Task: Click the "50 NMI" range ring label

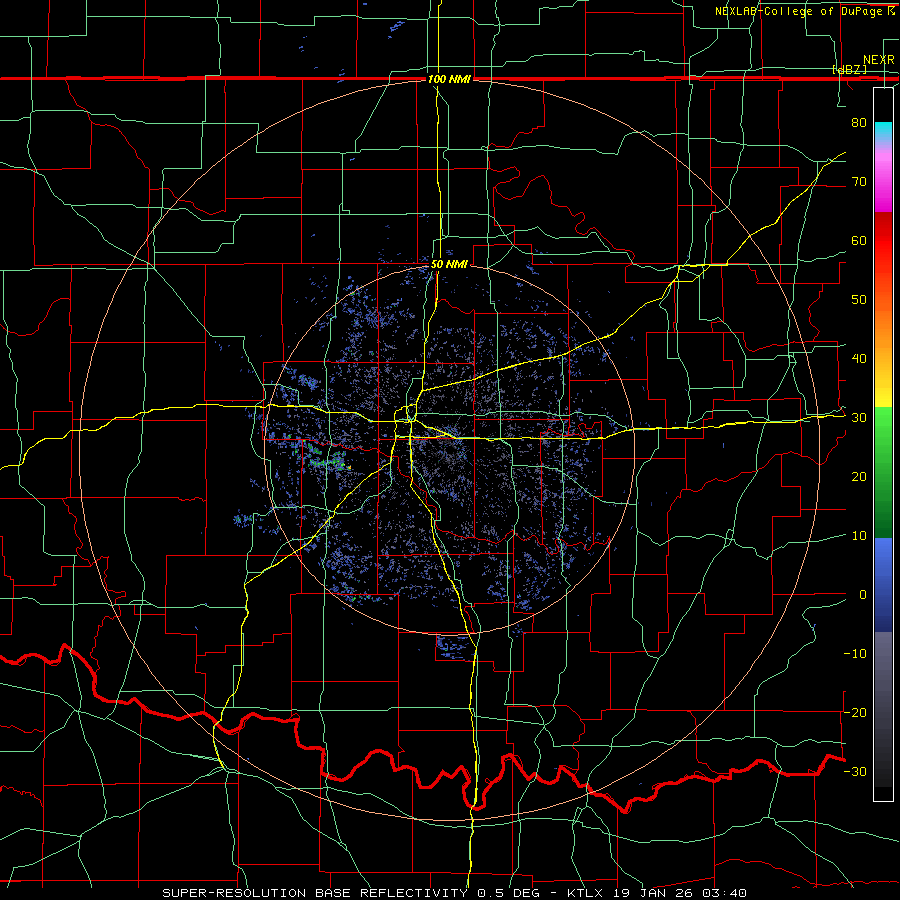Action: (449, 265)
